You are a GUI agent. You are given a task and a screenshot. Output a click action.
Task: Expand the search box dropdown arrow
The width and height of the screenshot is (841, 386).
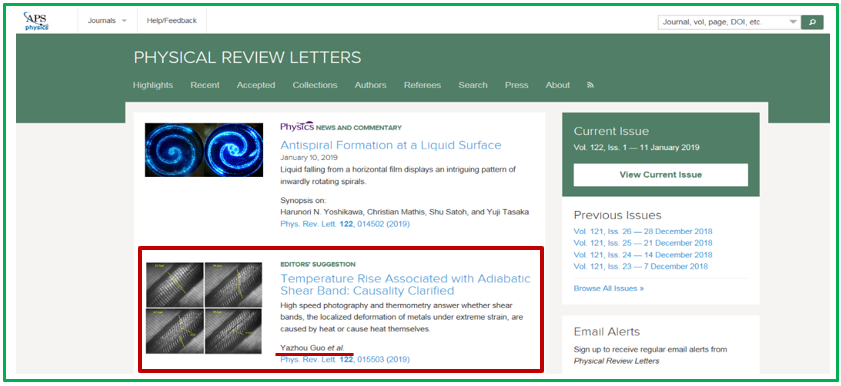point(793,23)
